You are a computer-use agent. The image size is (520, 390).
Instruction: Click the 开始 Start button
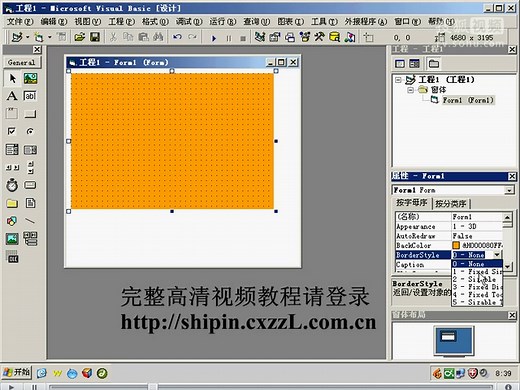[x=17, y=372]
